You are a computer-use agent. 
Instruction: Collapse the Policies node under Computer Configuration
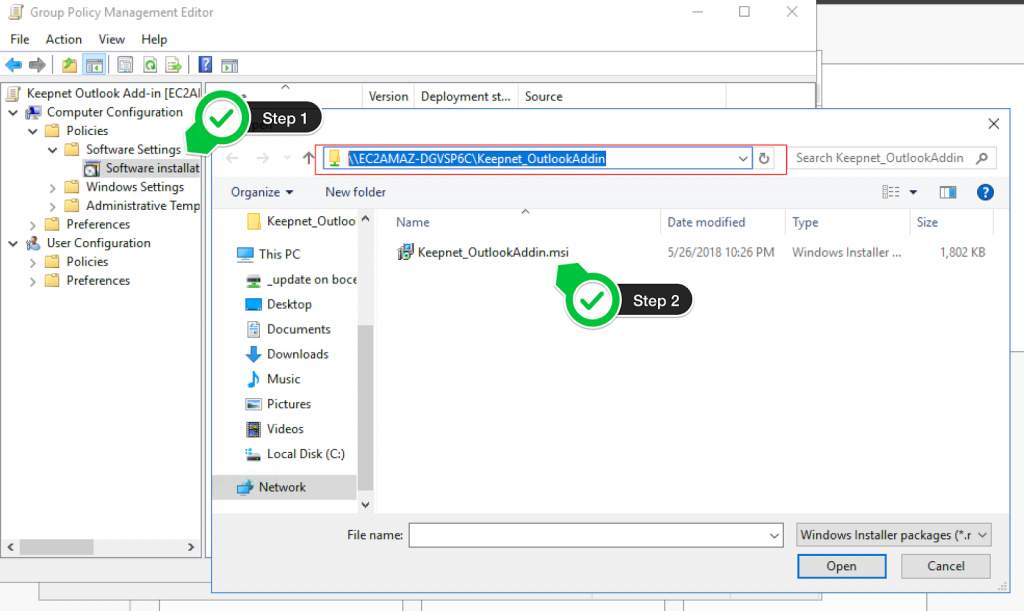[33, 131]
